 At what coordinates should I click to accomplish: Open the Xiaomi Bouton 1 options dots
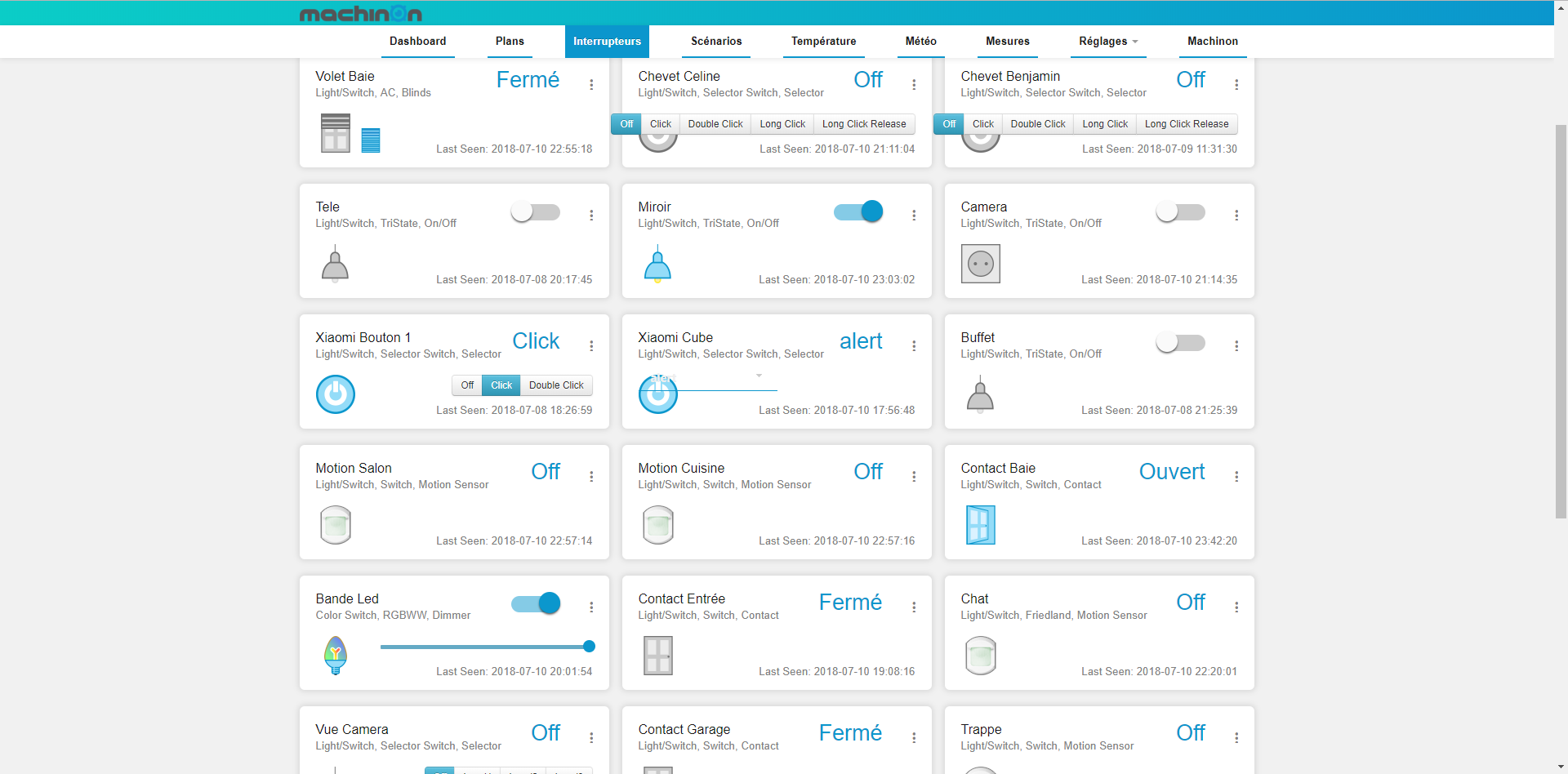(591, 345)
